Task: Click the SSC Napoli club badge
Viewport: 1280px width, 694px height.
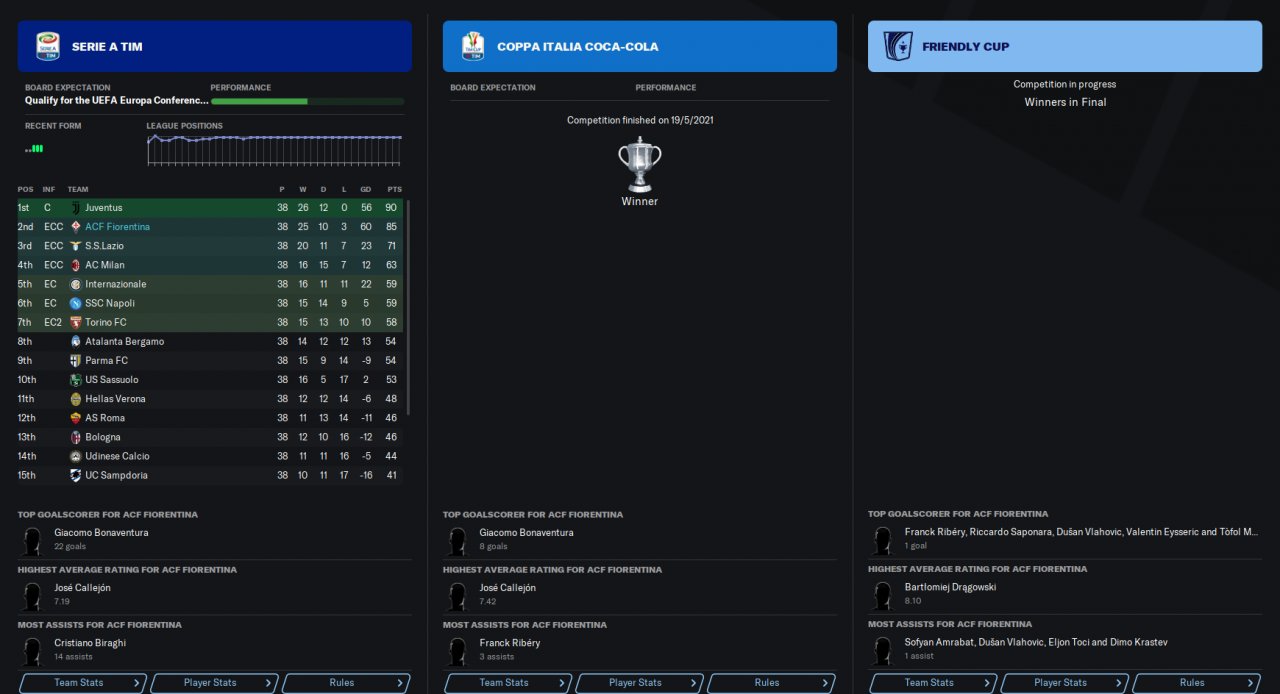Action: 75,303
